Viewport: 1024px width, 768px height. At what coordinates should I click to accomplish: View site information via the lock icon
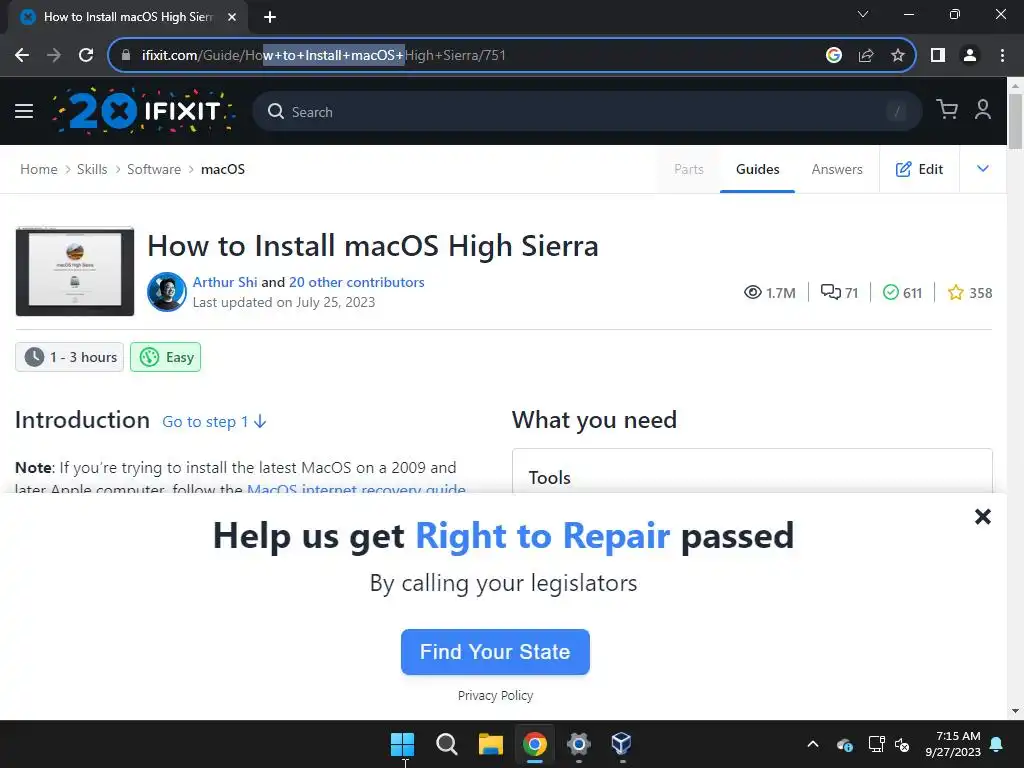(x=126, y=56)
